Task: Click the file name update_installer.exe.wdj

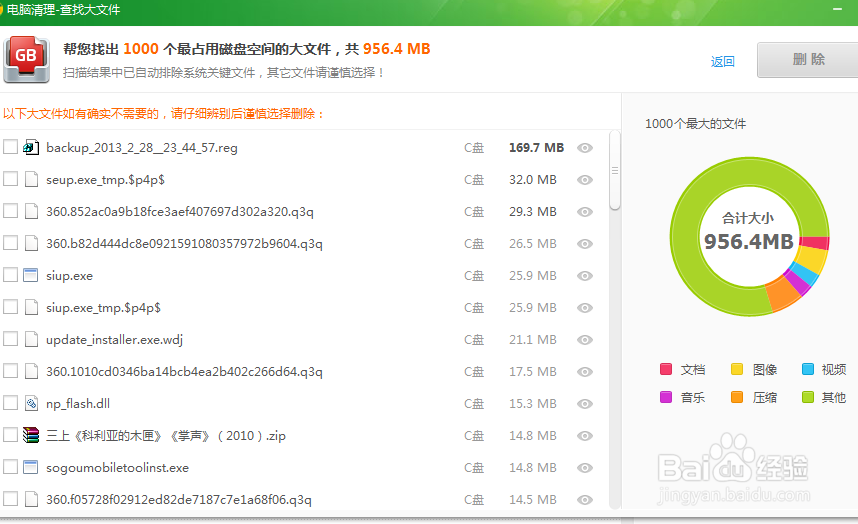Action: click(114, 340)
